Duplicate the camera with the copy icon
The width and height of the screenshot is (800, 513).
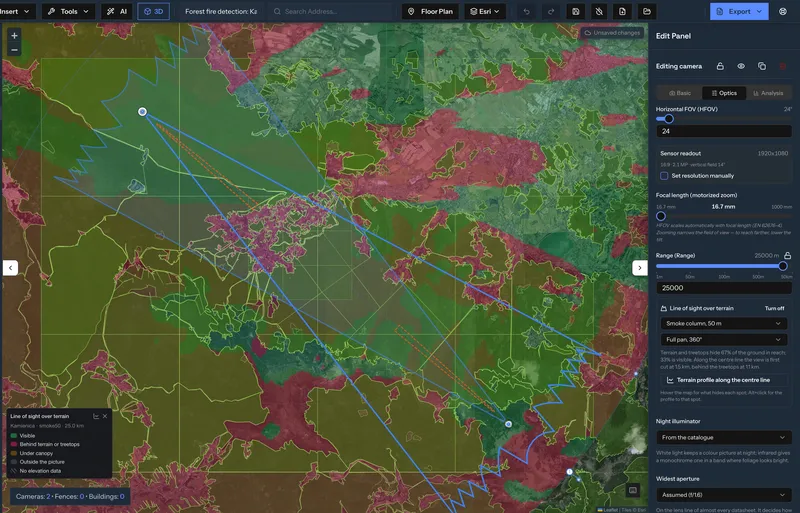tap(762, 66)
